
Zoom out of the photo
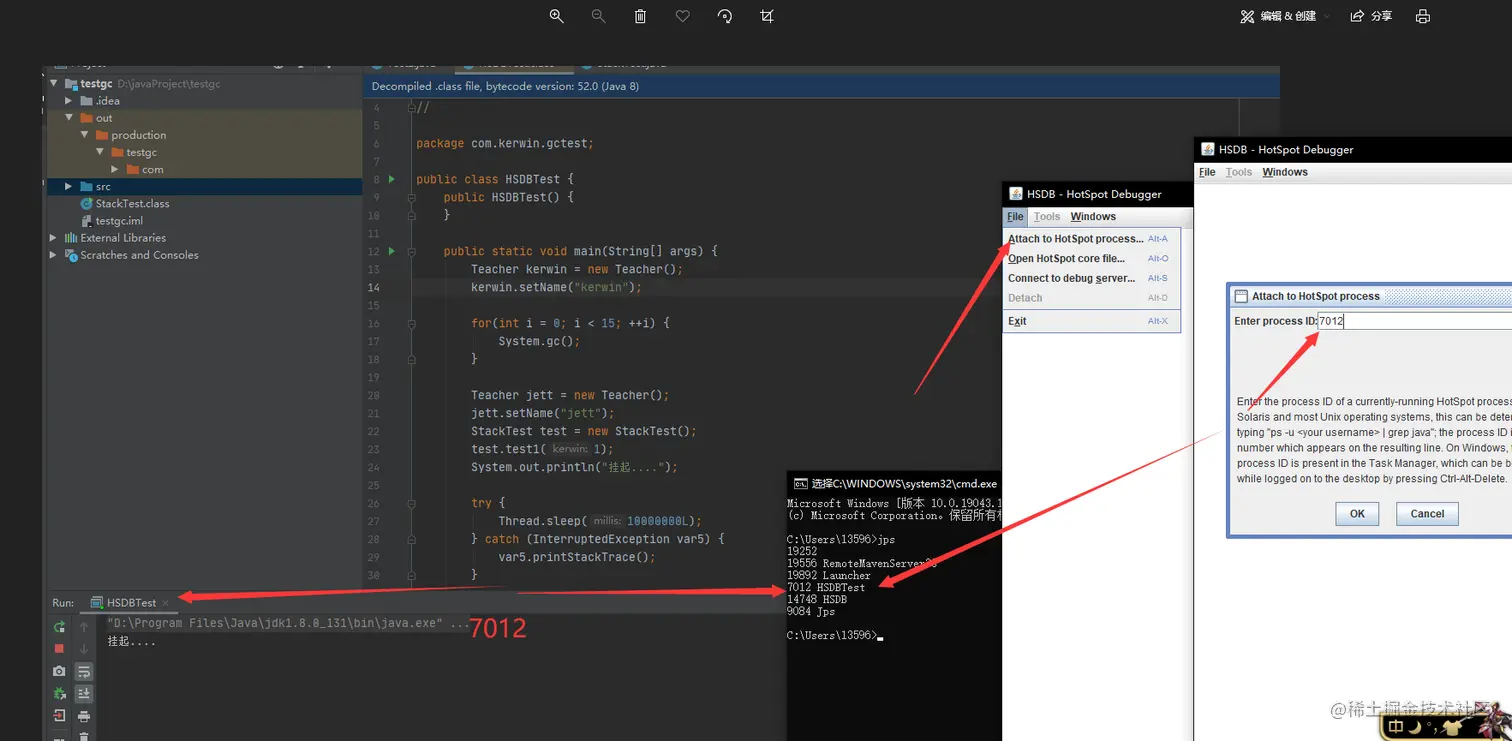pyautogui.click(x=598, y=16)
